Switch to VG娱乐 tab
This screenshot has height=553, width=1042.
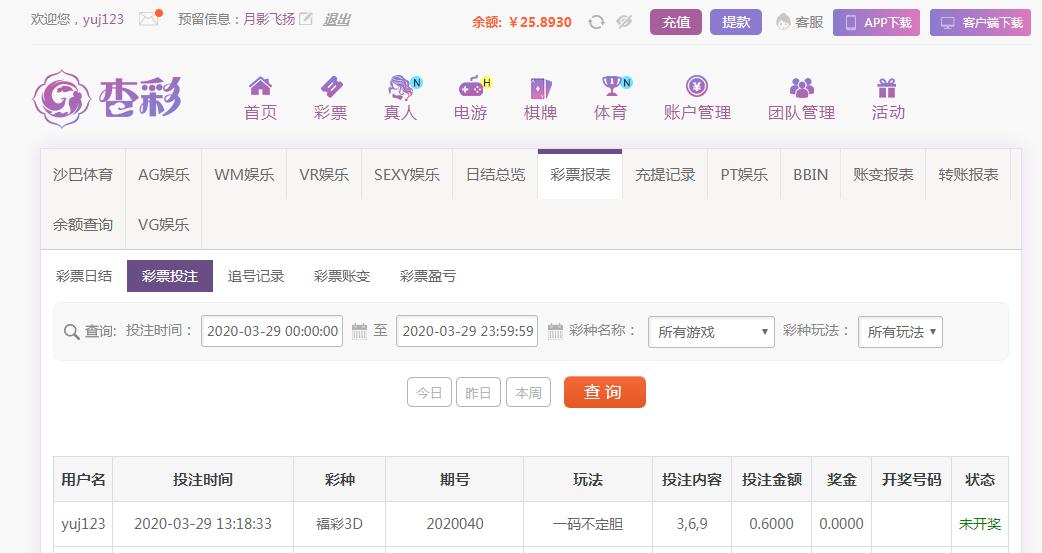(x=163, y=225)
